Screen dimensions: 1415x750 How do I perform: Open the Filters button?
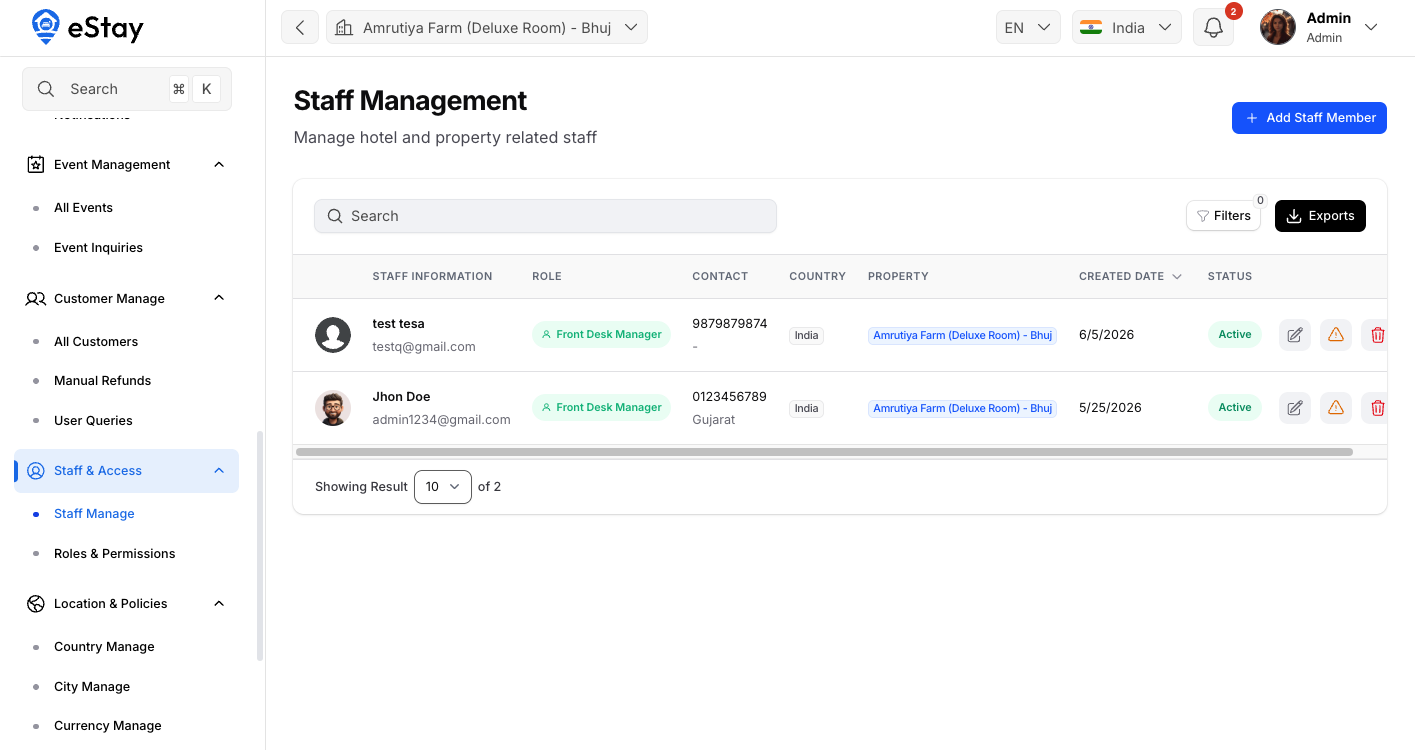(1223, 216)
